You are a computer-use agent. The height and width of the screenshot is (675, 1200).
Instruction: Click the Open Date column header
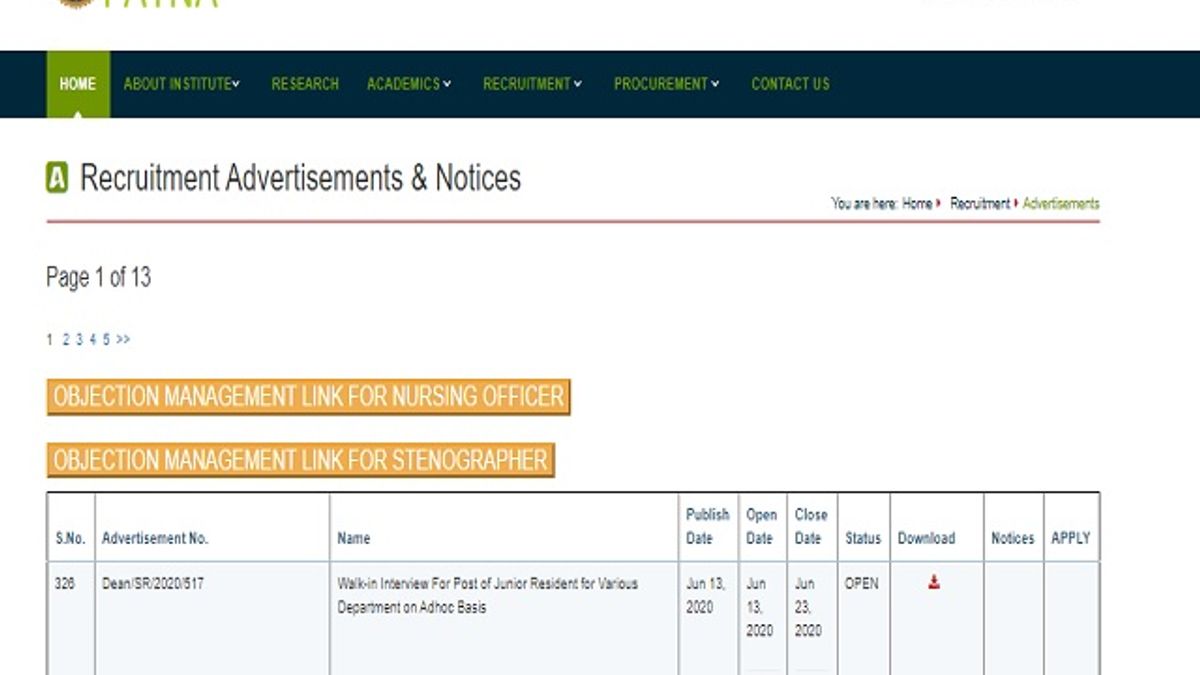761,526
